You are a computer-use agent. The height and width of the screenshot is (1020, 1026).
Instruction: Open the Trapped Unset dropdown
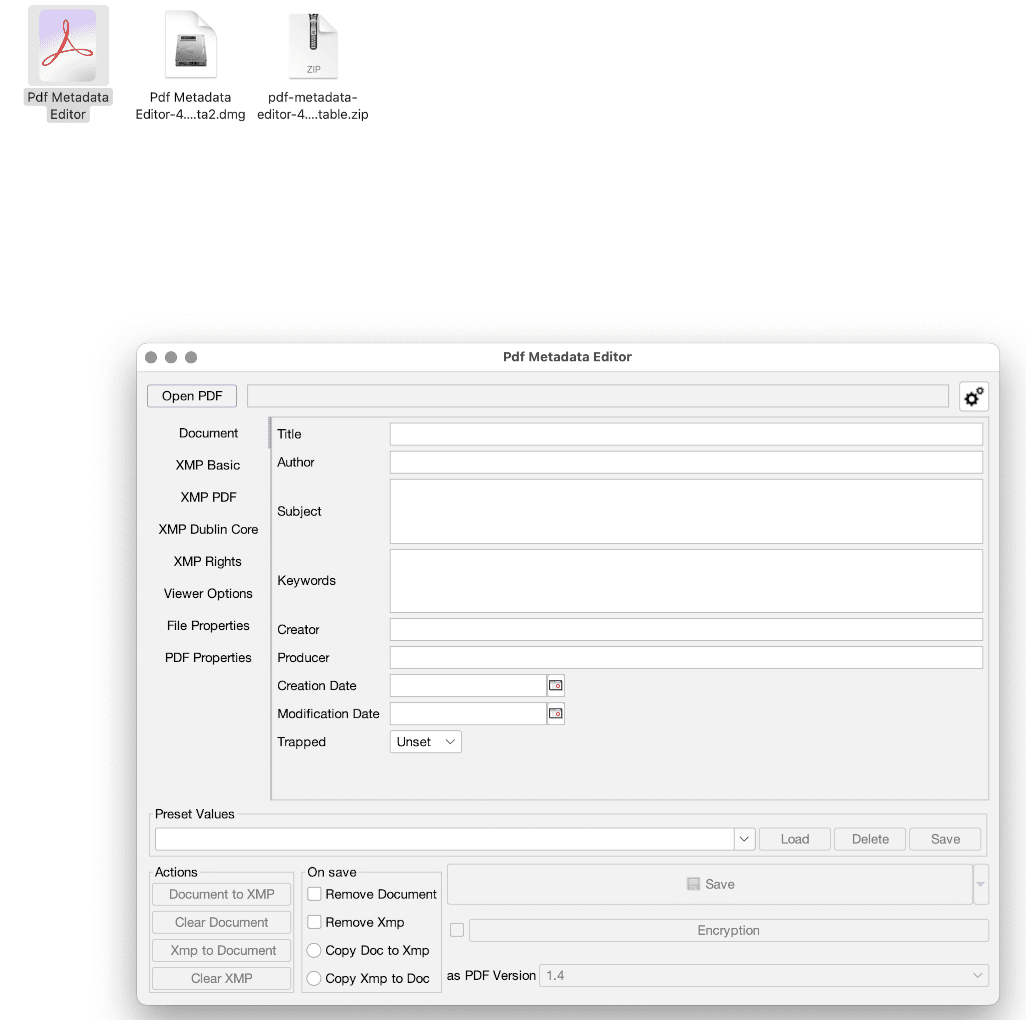point(425,742)
